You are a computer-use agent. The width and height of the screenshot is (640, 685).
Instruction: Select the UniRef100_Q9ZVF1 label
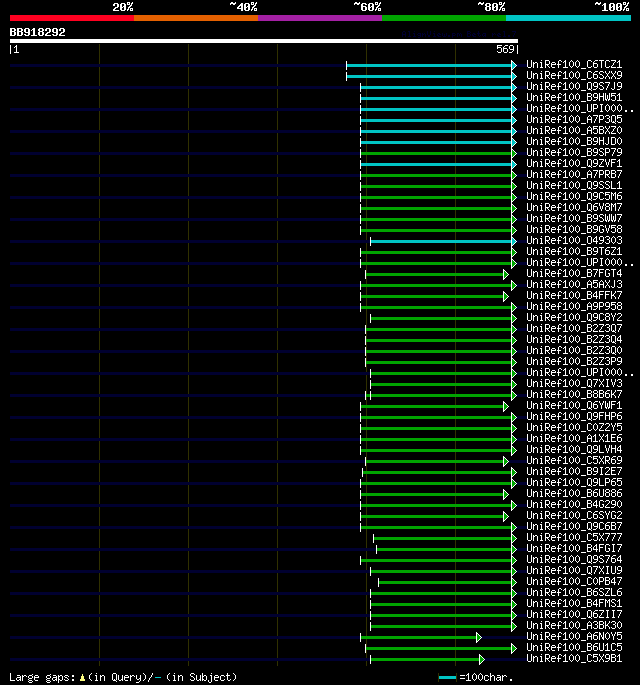point(574,163)
